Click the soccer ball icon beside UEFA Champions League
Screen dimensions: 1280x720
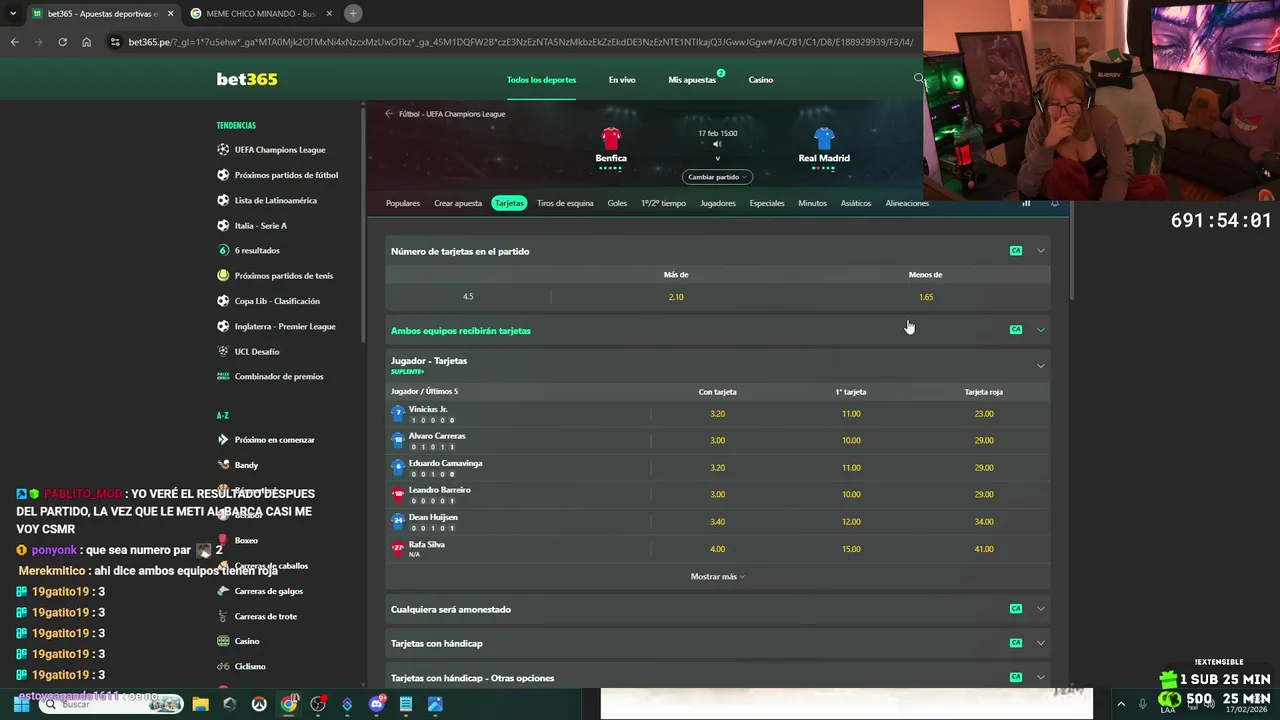(223, 150)
